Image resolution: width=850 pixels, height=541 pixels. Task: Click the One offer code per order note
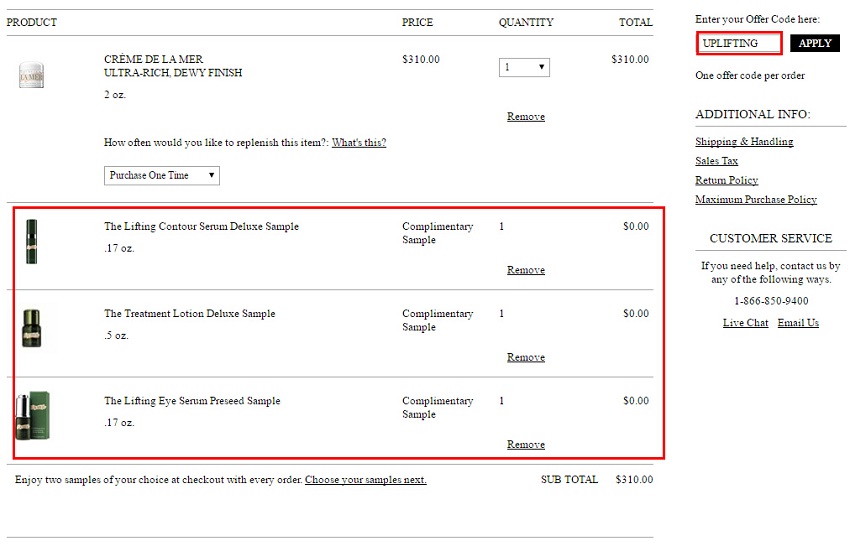tap(750, 75)
